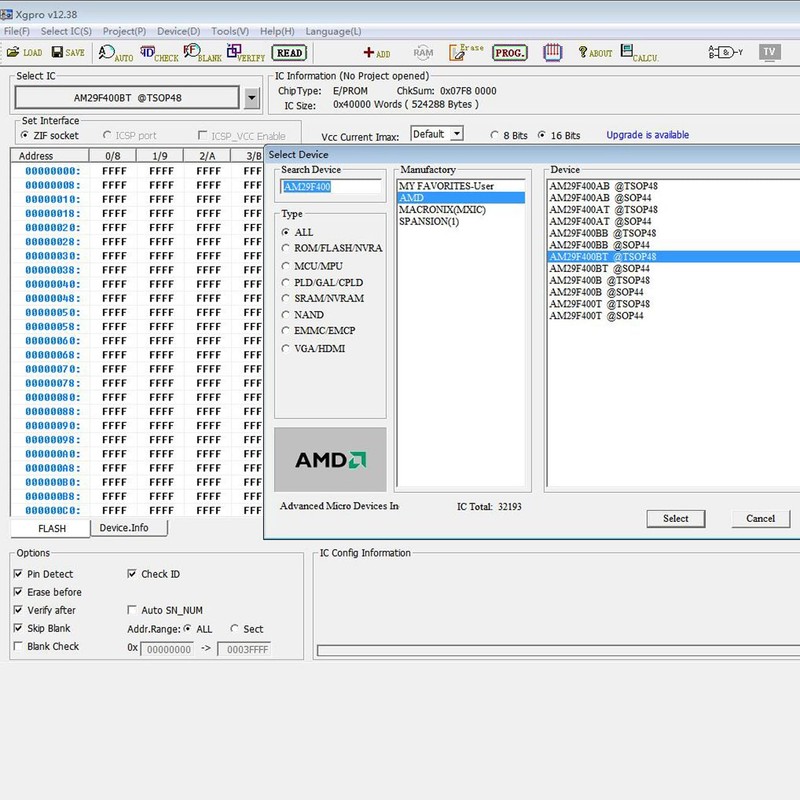Click the Xgpro title bar icon
This screenshot has height=800, width=800.
point(6,14)
